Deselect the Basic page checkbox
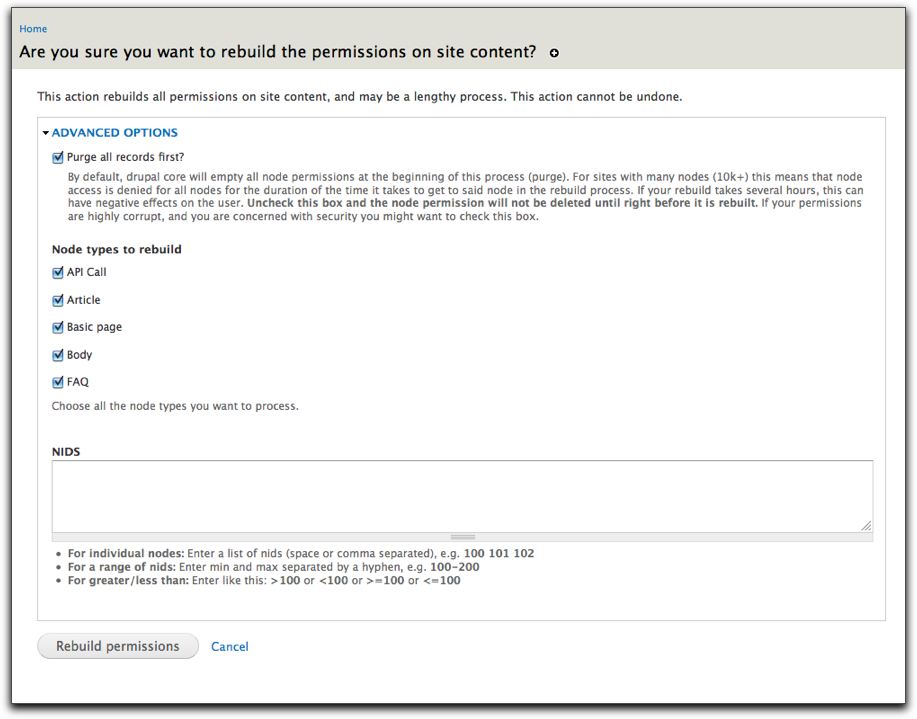Image resolution: width=917 pixels, height=719 pixels. (57, 328)
